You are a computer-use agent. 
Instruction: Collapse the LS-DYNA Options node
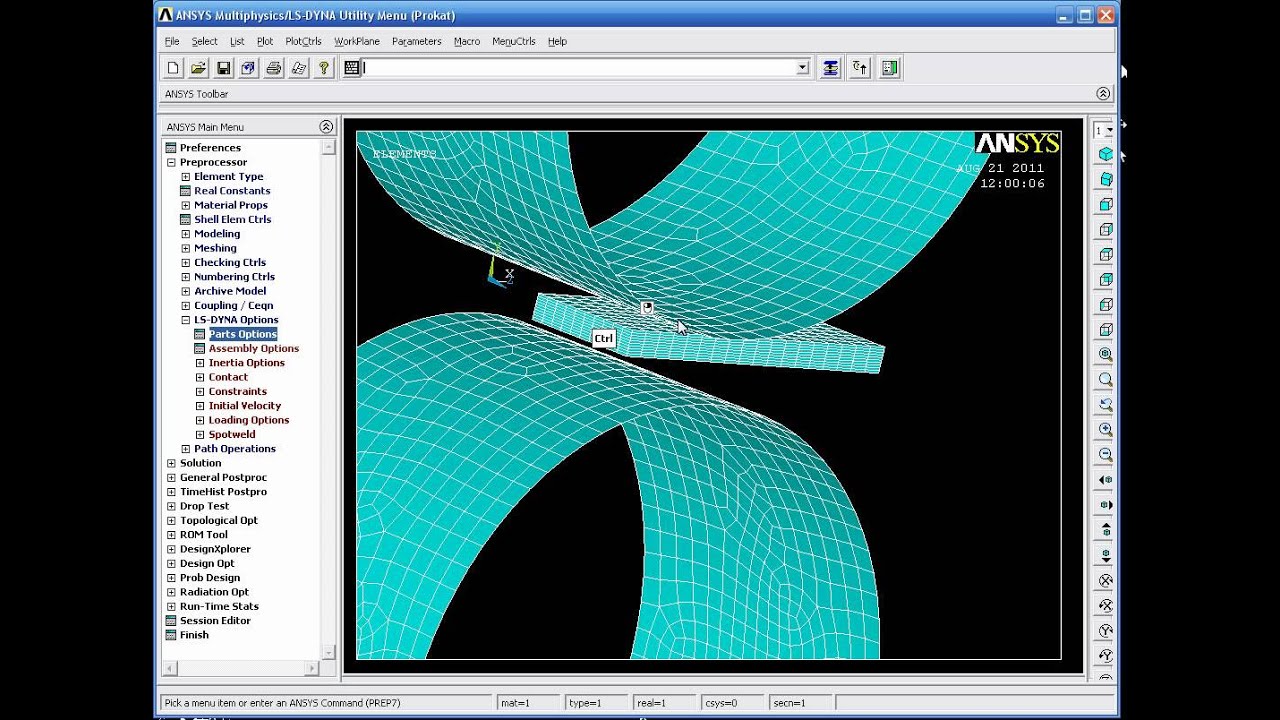pos(186,320)
